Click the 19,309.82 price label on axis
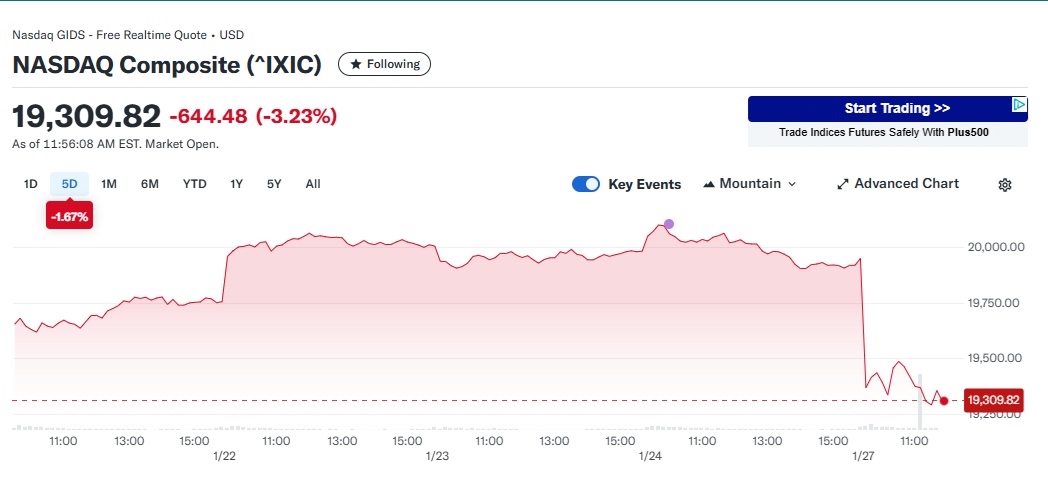 [993, 401]
